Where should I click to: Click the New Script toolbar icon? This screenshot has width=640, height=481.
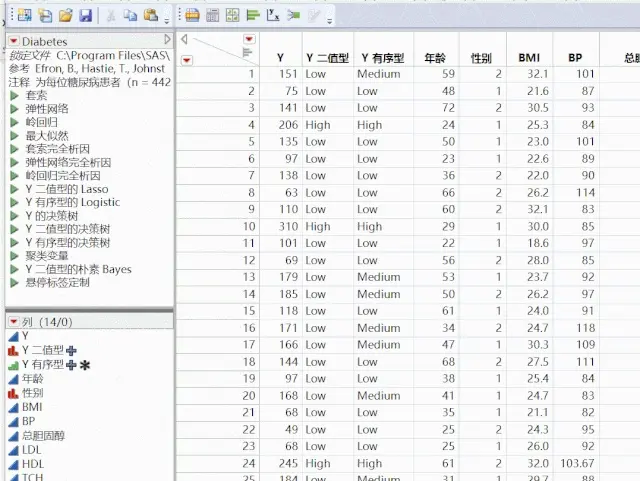click(45, 16)
